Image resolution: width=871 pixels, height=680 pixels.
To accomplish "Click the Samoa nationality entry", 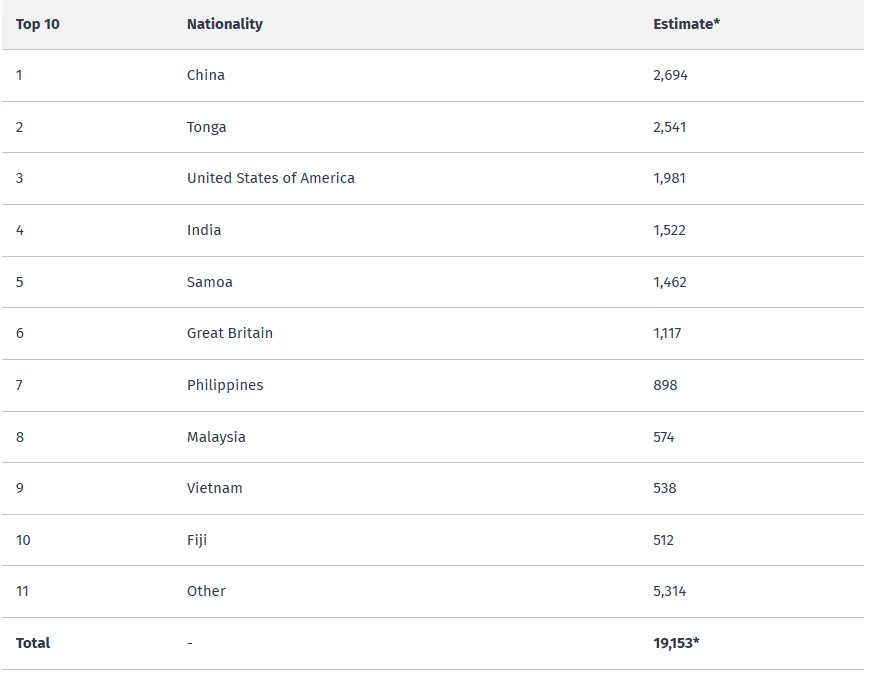I will point(209,282).
